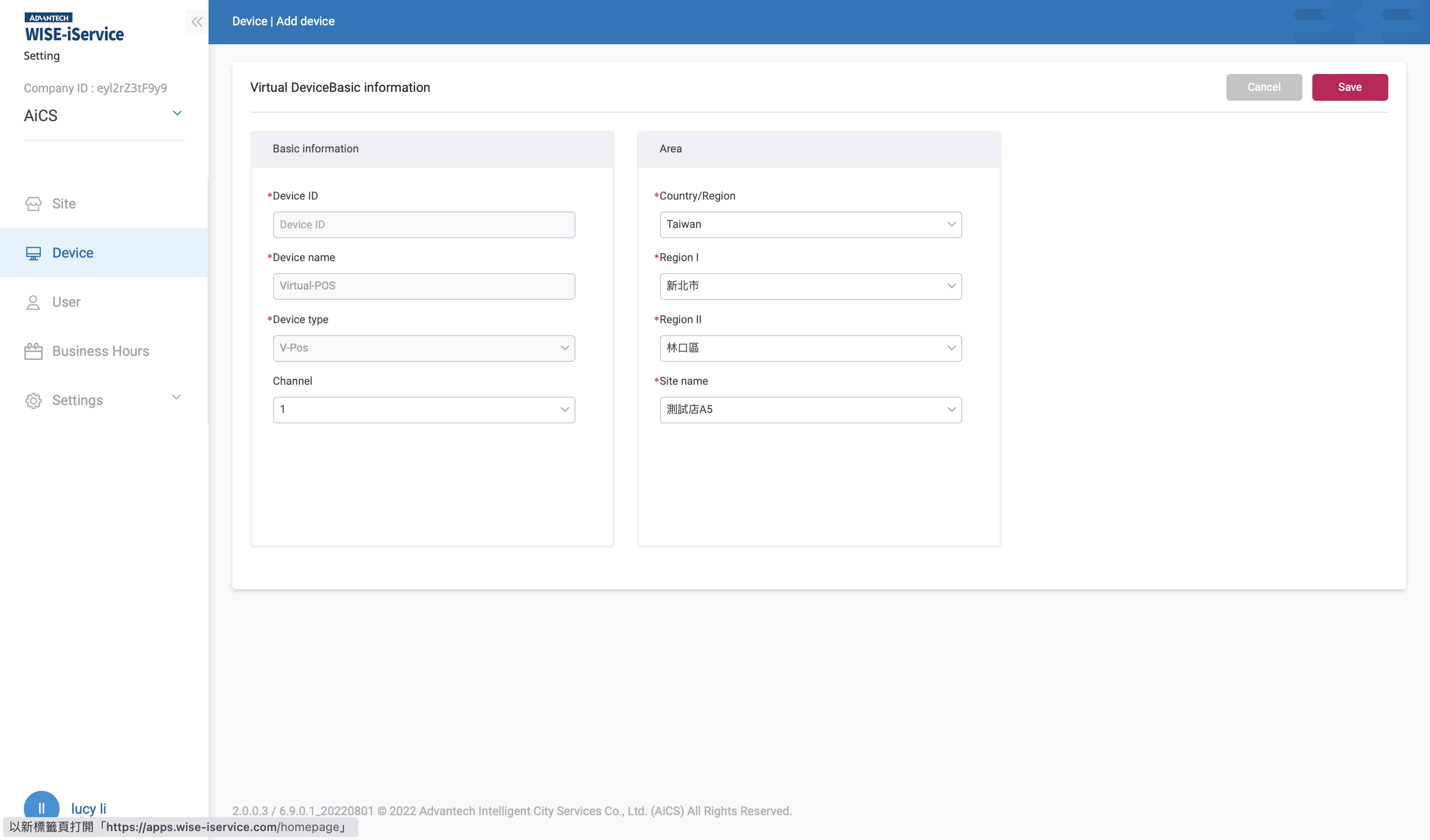Select the Device monitor icon in the sidebar
The width and height of the screenshot is (1430, 840).
[33, 253]
